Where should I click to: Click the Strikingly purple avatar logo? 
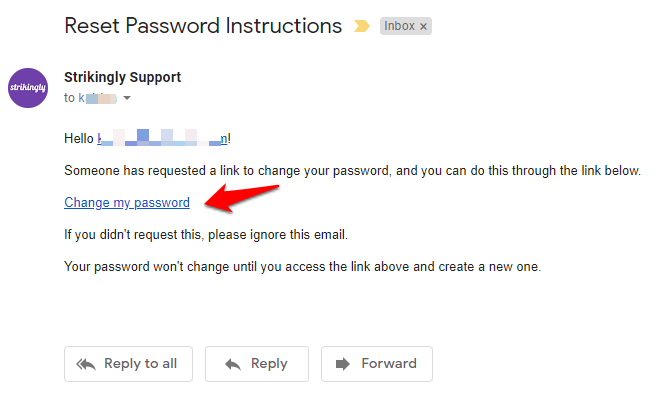28,88
